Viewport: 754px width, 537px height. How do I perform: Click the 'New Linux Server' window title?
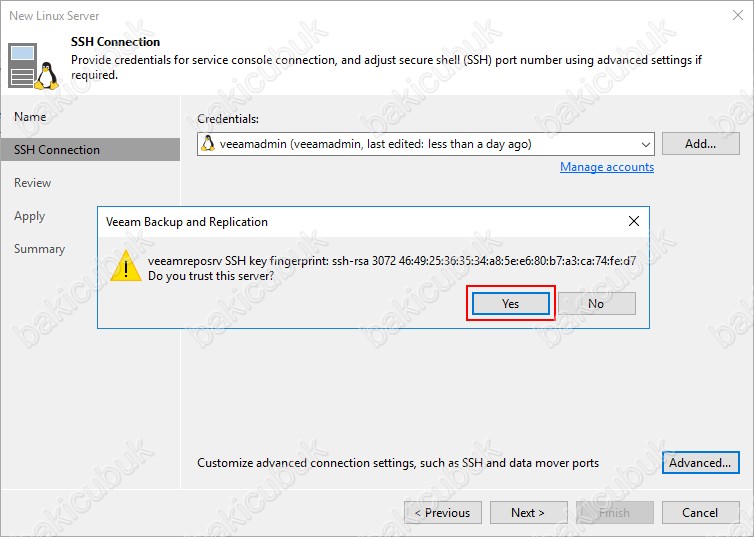pos(54,15)
